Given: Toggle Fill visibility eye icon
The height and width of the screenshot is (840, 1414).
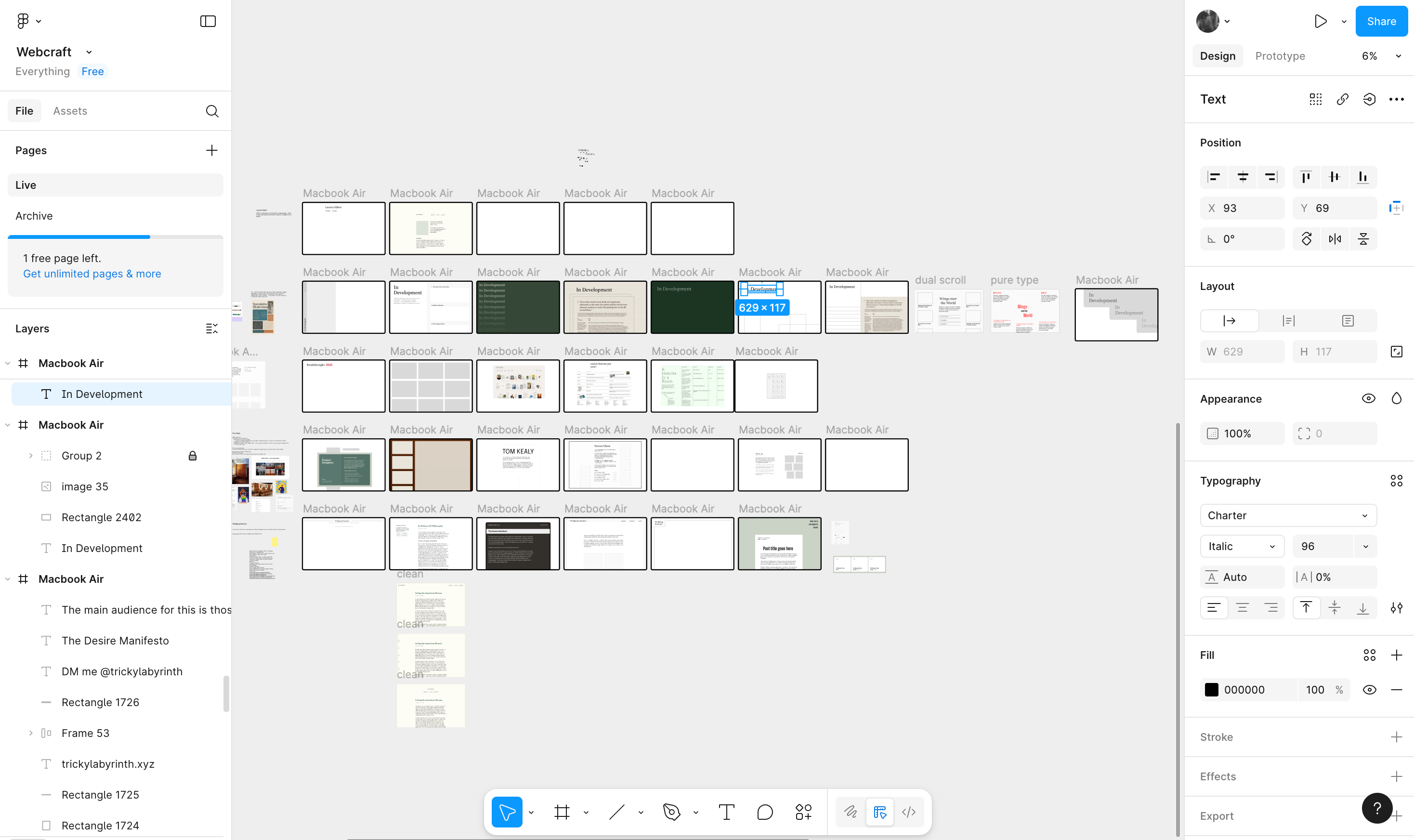Looking at the screenshot, I should click(x=1369, y=689).
